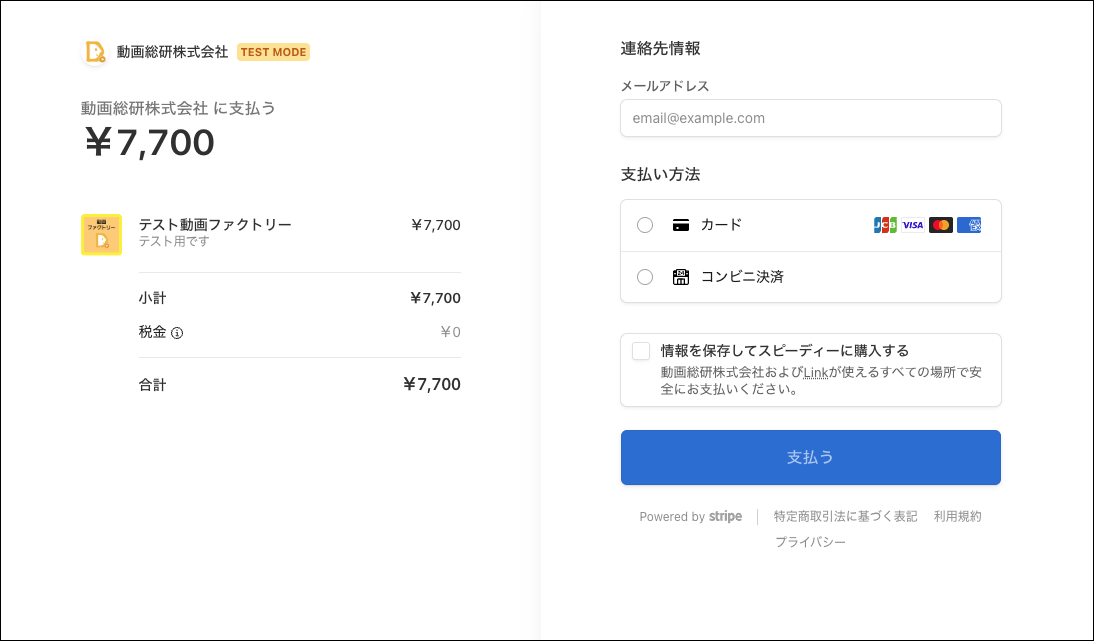This screenshot has width=1094, height=641.
Task: Click the Mastercard brand icon
Action: 940,225
